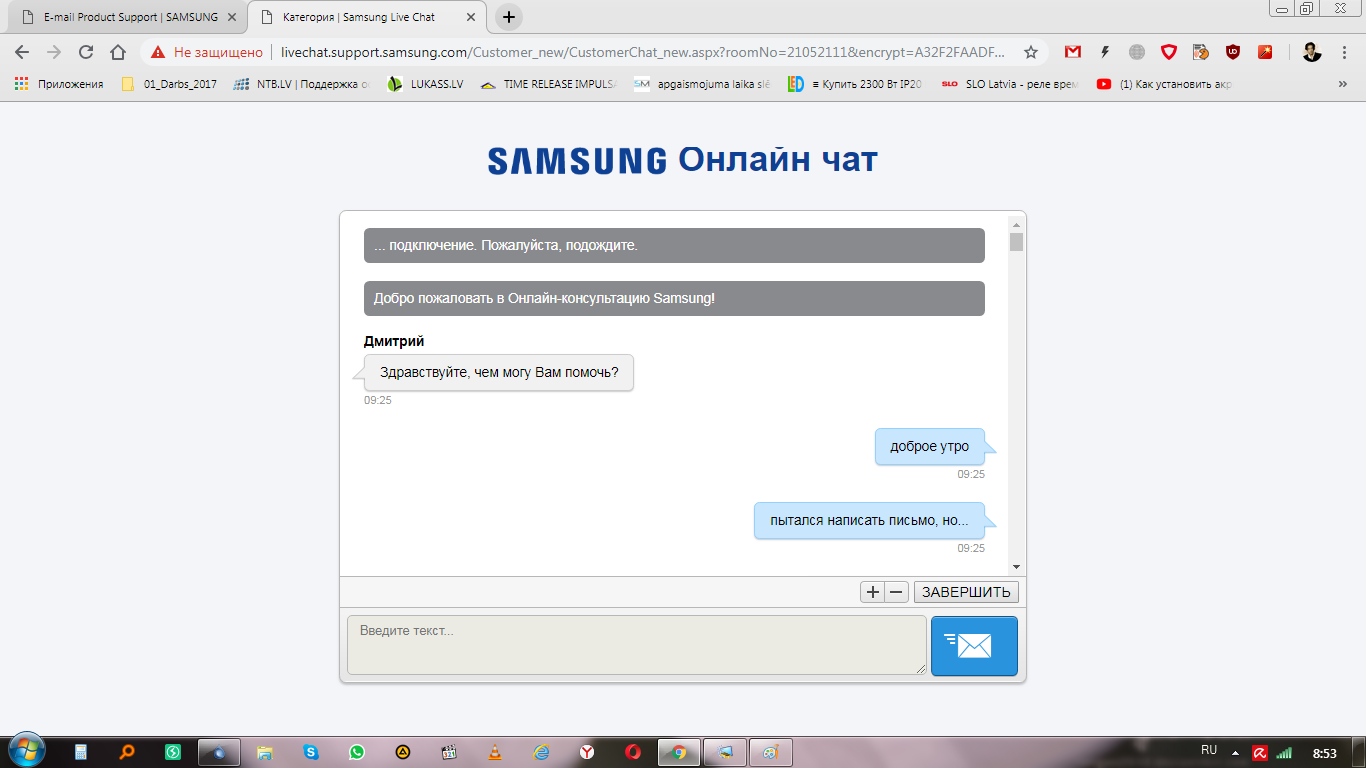Open the YouTube Как установить bookmark
1366x768 pixels.
1164,84
